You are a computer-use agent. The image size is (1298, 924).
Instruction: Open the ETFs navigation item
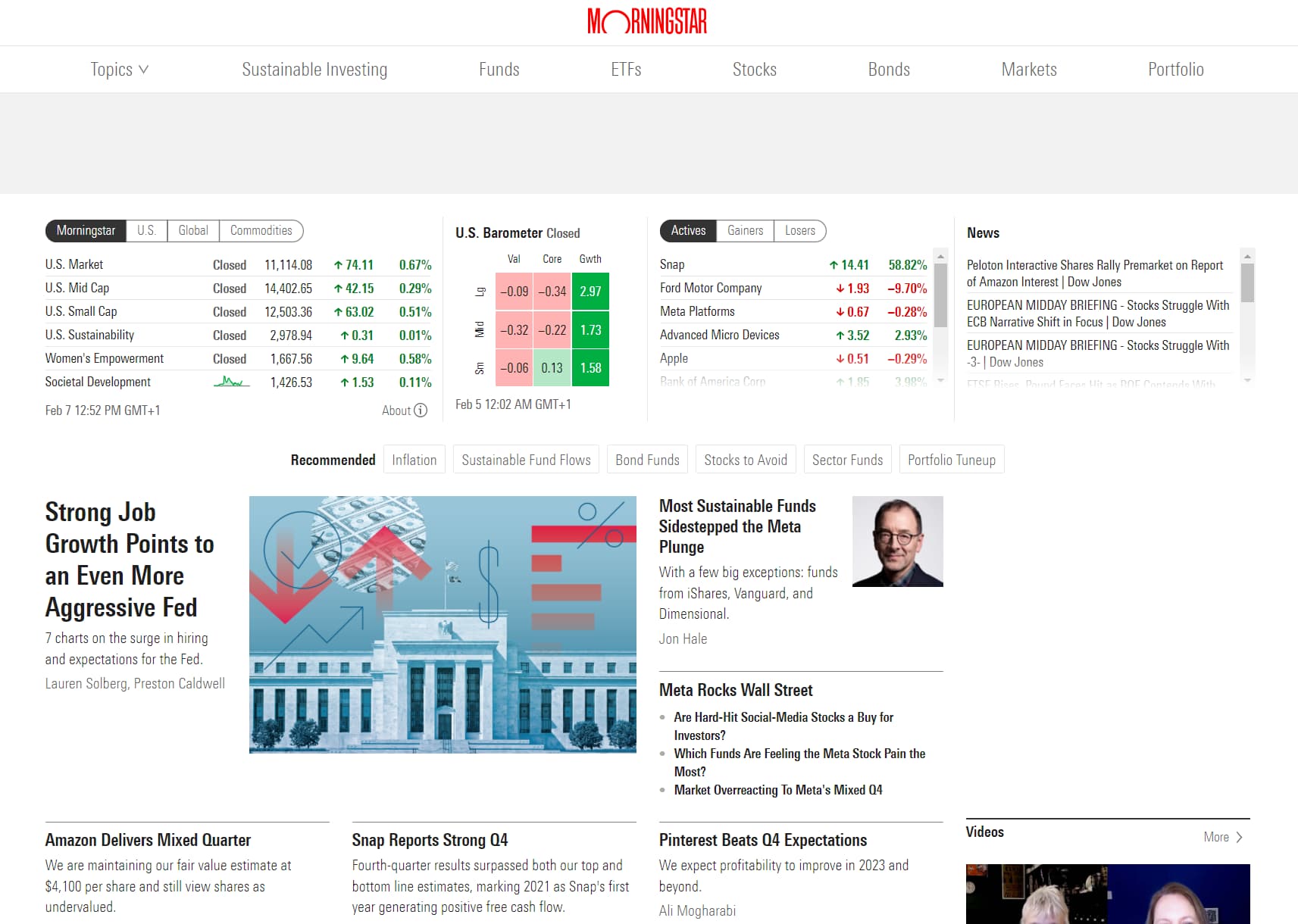point(626,70)
